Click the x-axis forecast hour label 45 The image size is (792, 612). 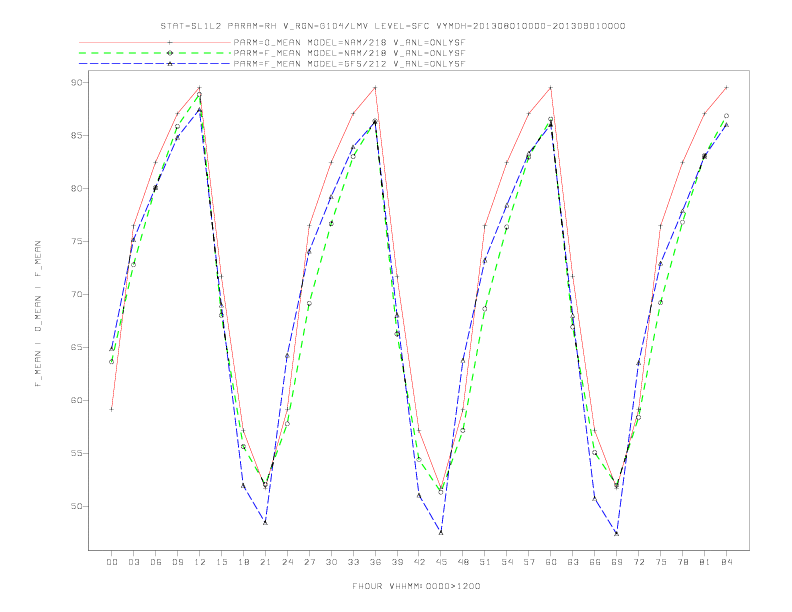441,562
